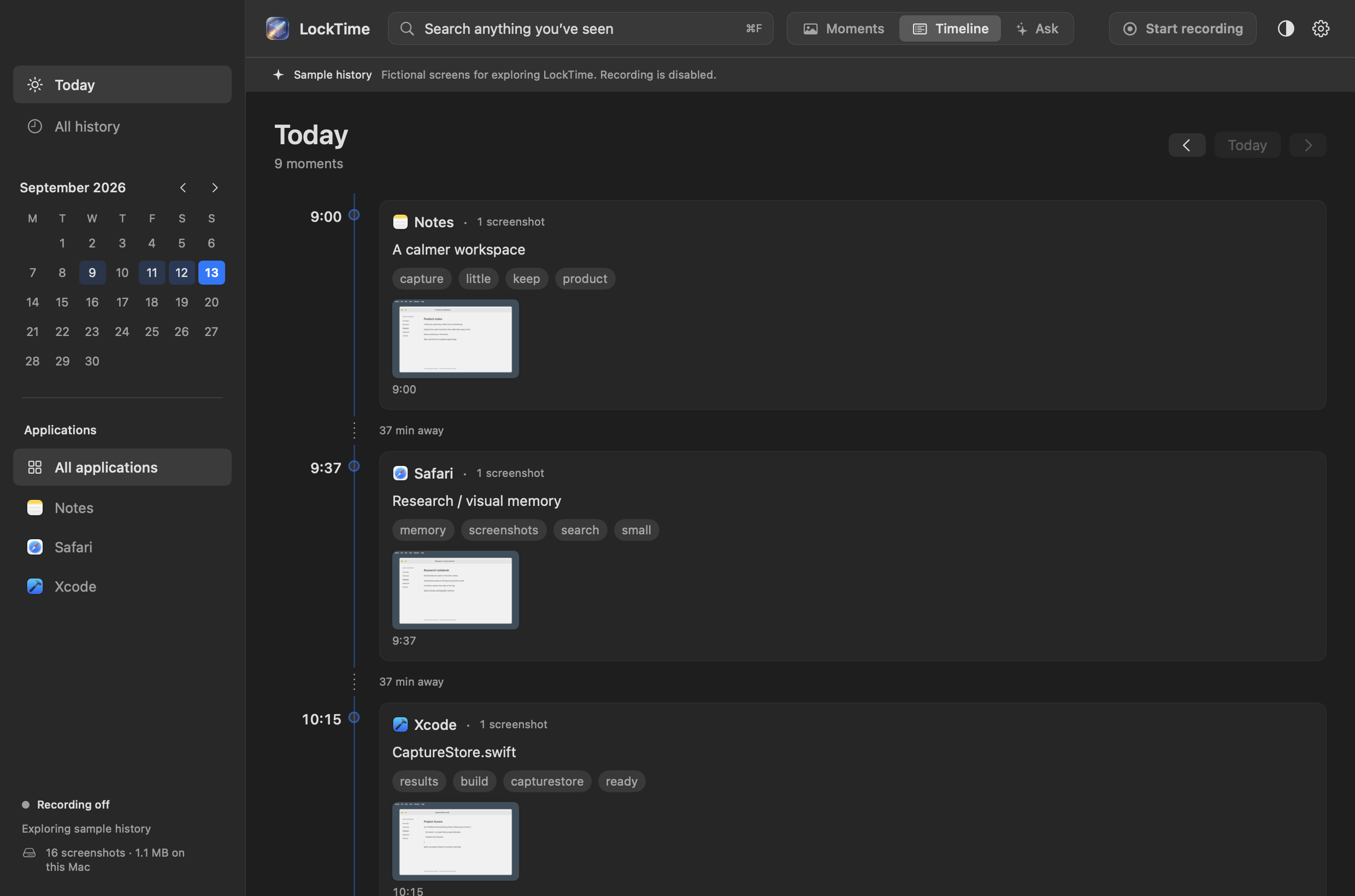
Task: Select September 13 in the calendar
Action: (x=211, y=273)
